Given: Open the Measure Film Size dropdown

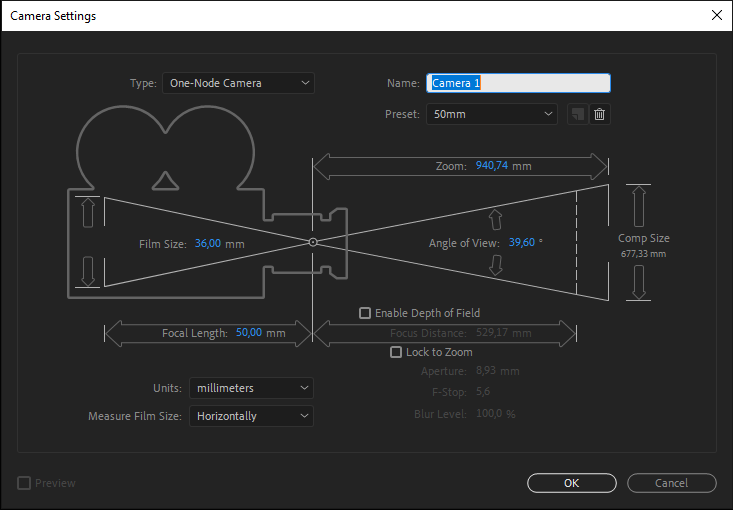Looking at the screenshot, I should point(251,416).
